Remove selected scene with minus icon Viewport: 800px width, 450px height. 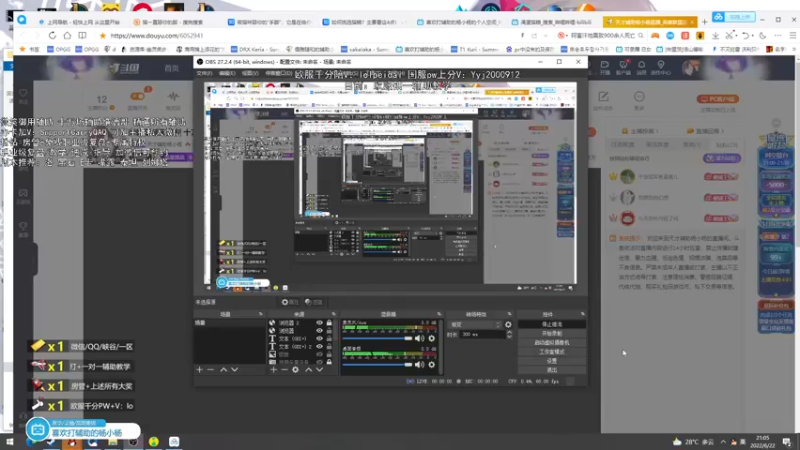pos(211,369)
